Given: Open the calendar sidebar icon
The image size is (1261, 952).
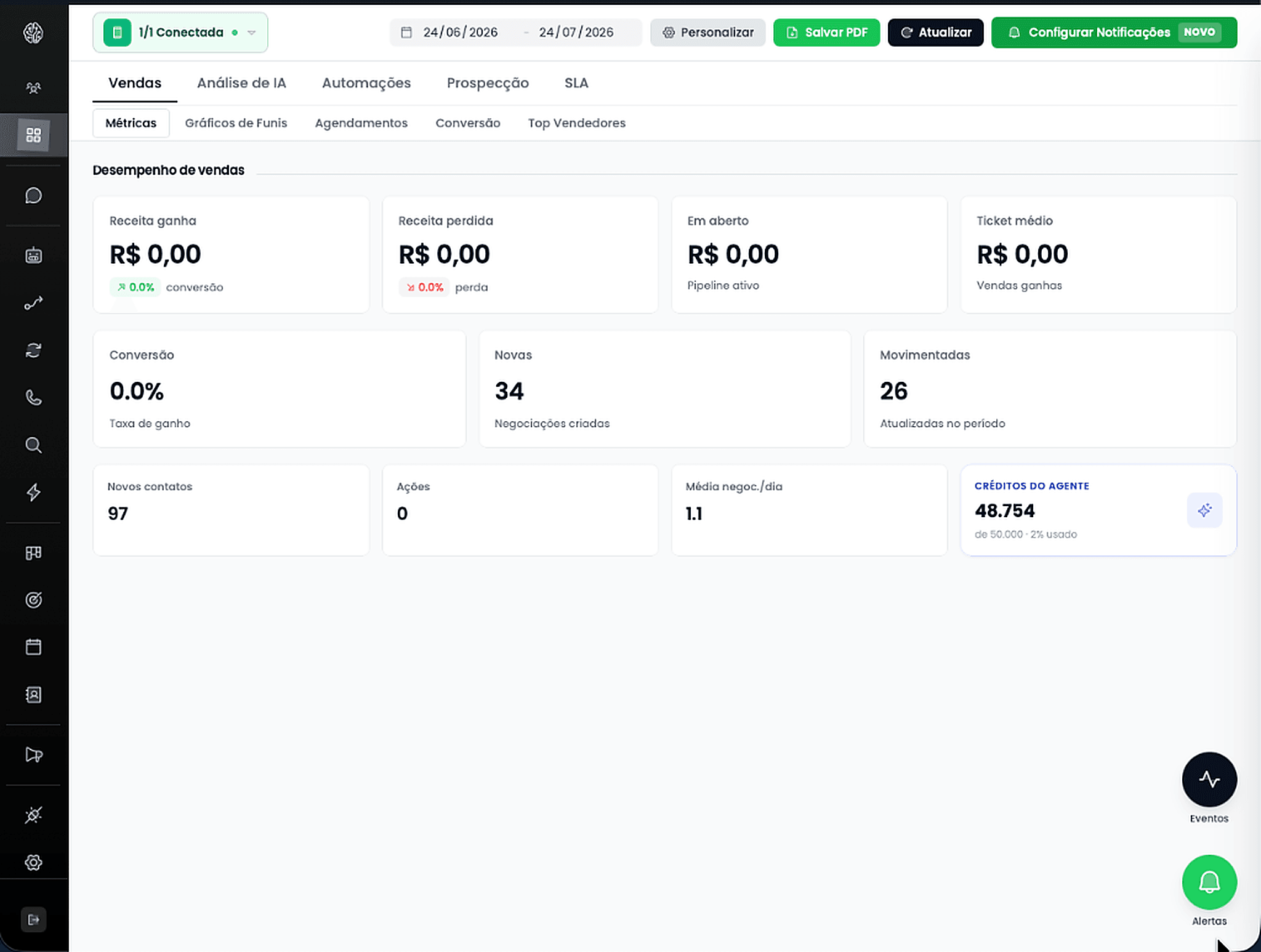Looking at the screenshot, I should [33, 647].
